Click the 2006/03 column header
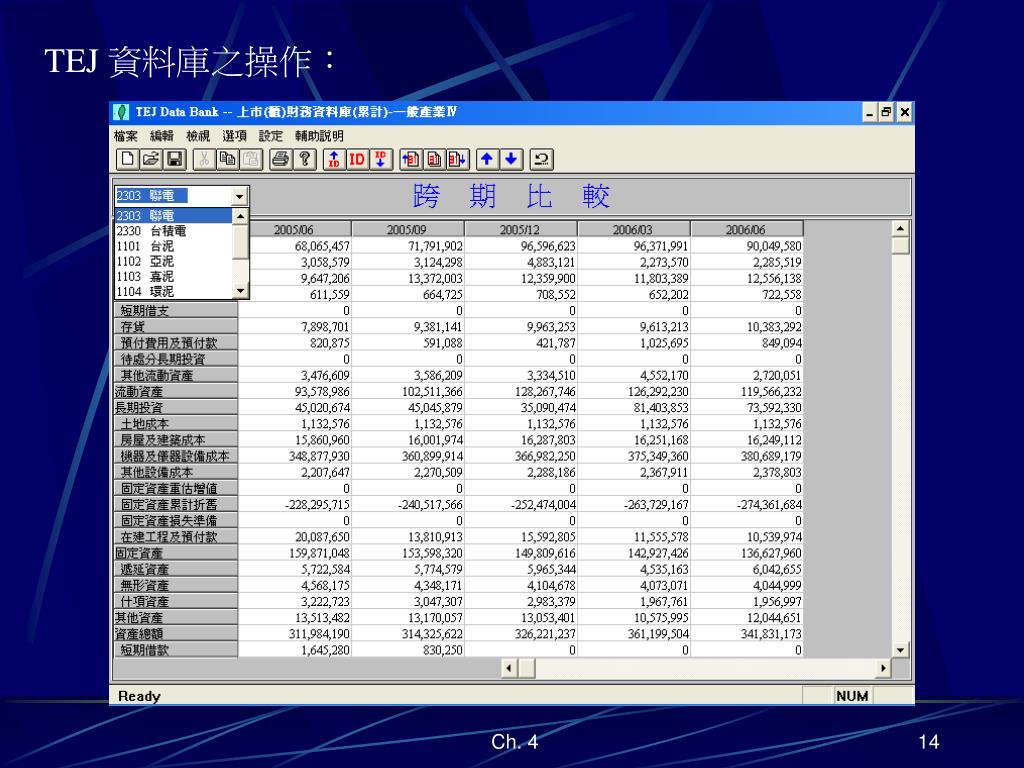The image size is (1024, 768). pyautogui.click(x=633, y=229)
